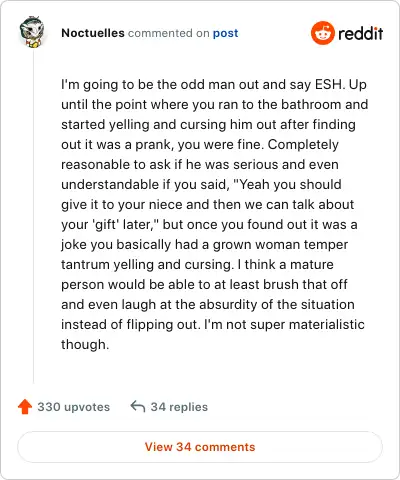
Task: Click the comment's final word 'though.'
Action: (85, 344)
